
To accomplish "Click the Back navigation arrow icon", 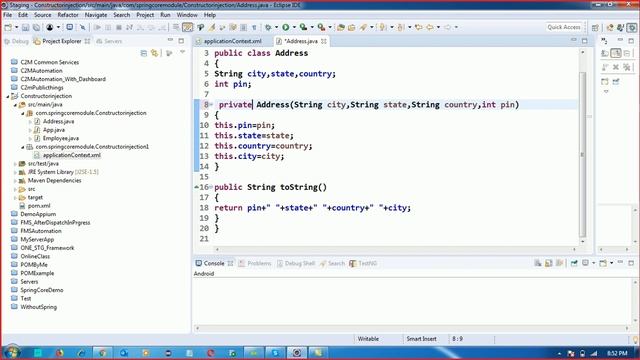I will tap(430, 27).
